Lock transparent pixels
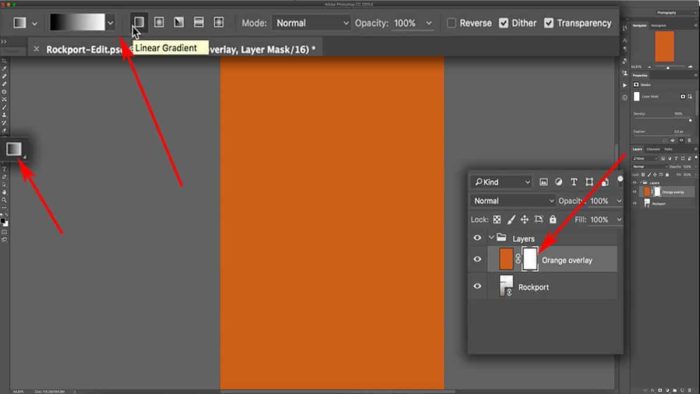Viewport: 700px width, 394px height. coord(497,220)
